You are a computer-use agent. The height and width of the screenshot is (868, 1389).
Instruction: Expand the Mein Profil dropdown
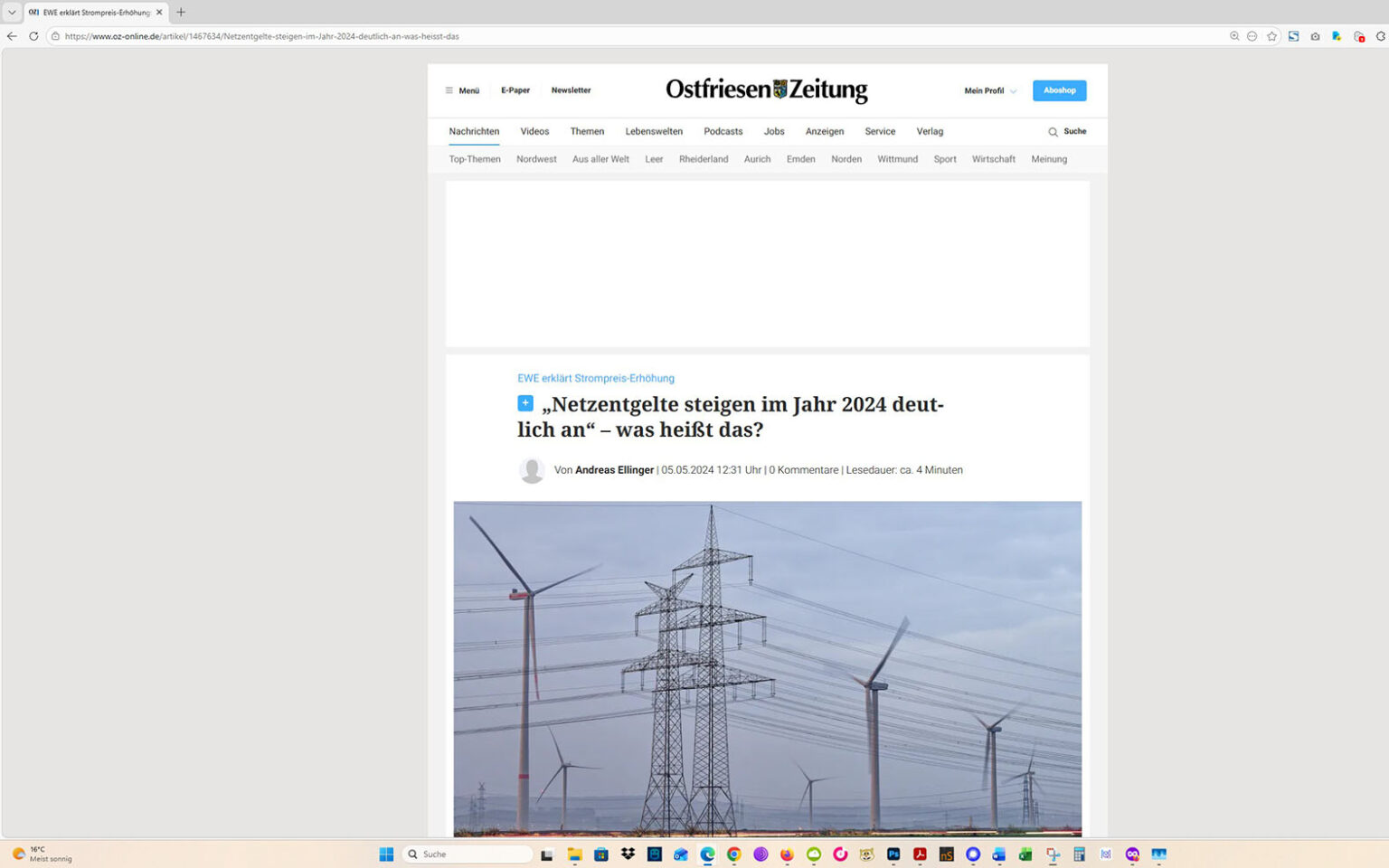coord(988,90)
